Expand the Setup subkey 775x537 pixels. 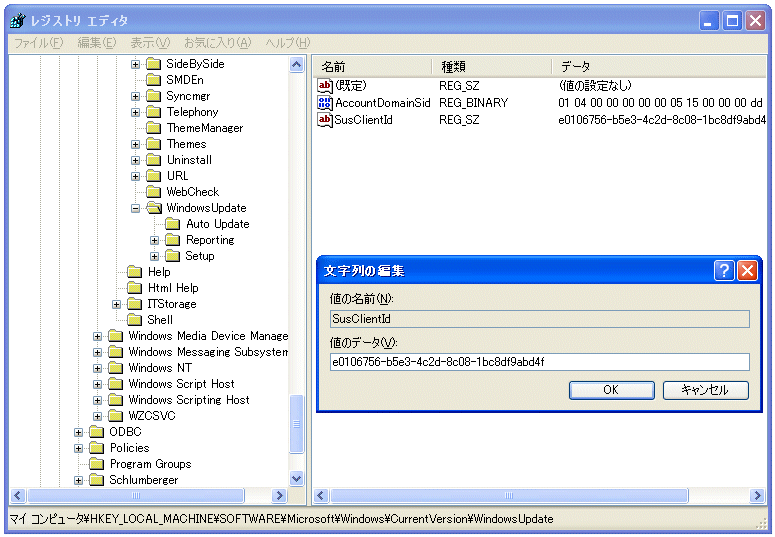coord(155,256)
